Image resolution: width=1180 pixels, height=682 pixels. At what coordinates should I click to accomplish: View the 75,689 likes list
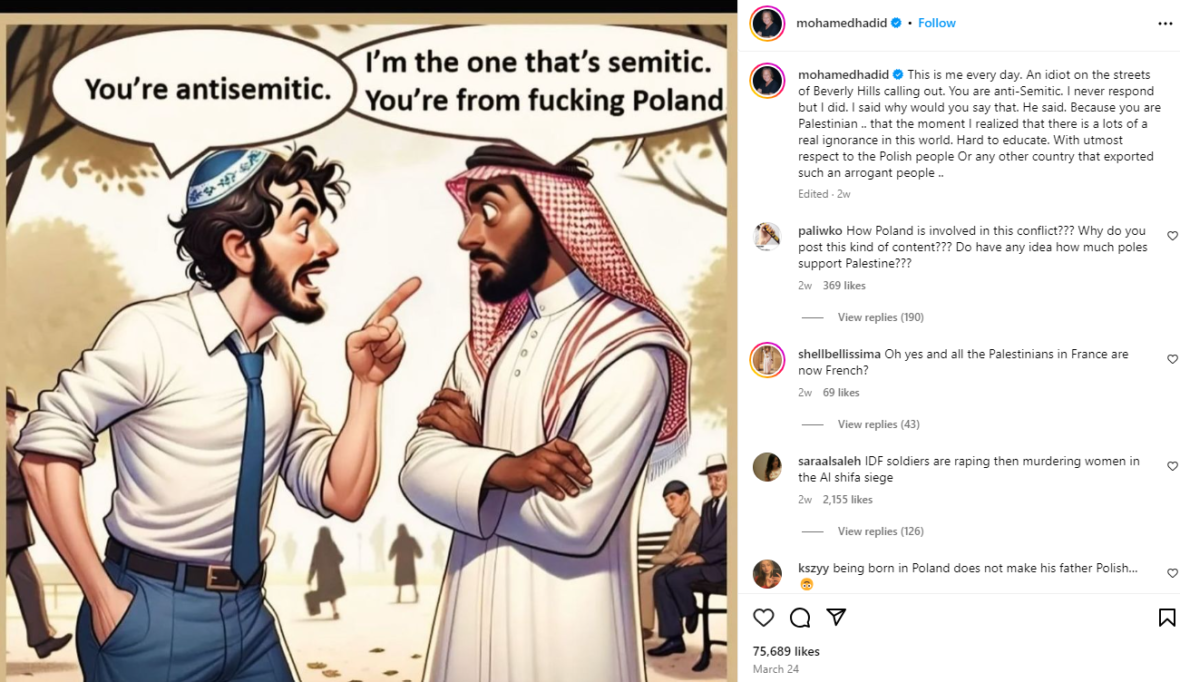[x=786, y=651]
